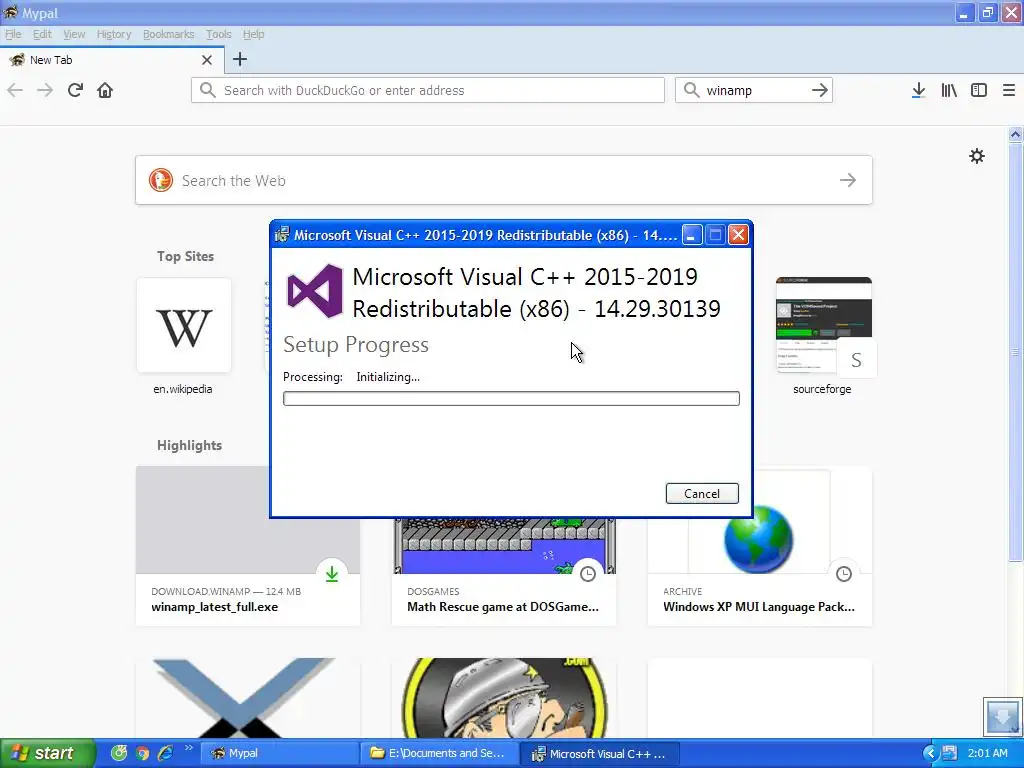
Task: Submit the winamp search arrow
Action: click(x=820, y=90)
